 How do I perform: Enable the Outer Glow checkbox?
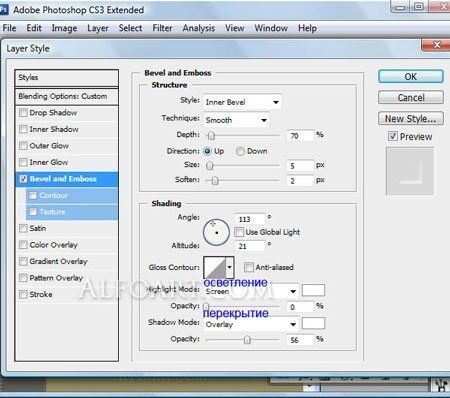point(23,146)
